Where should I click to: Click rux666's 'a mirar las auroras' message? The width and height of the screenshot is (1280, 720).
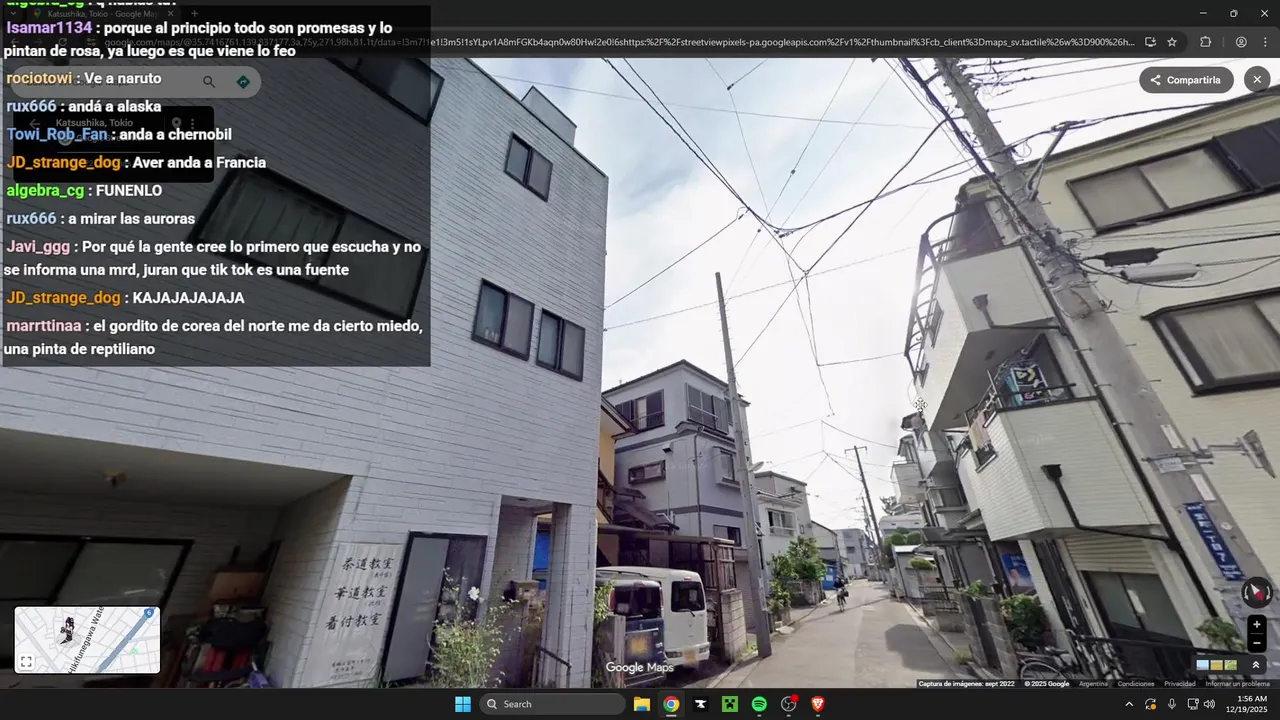[100, 218]
